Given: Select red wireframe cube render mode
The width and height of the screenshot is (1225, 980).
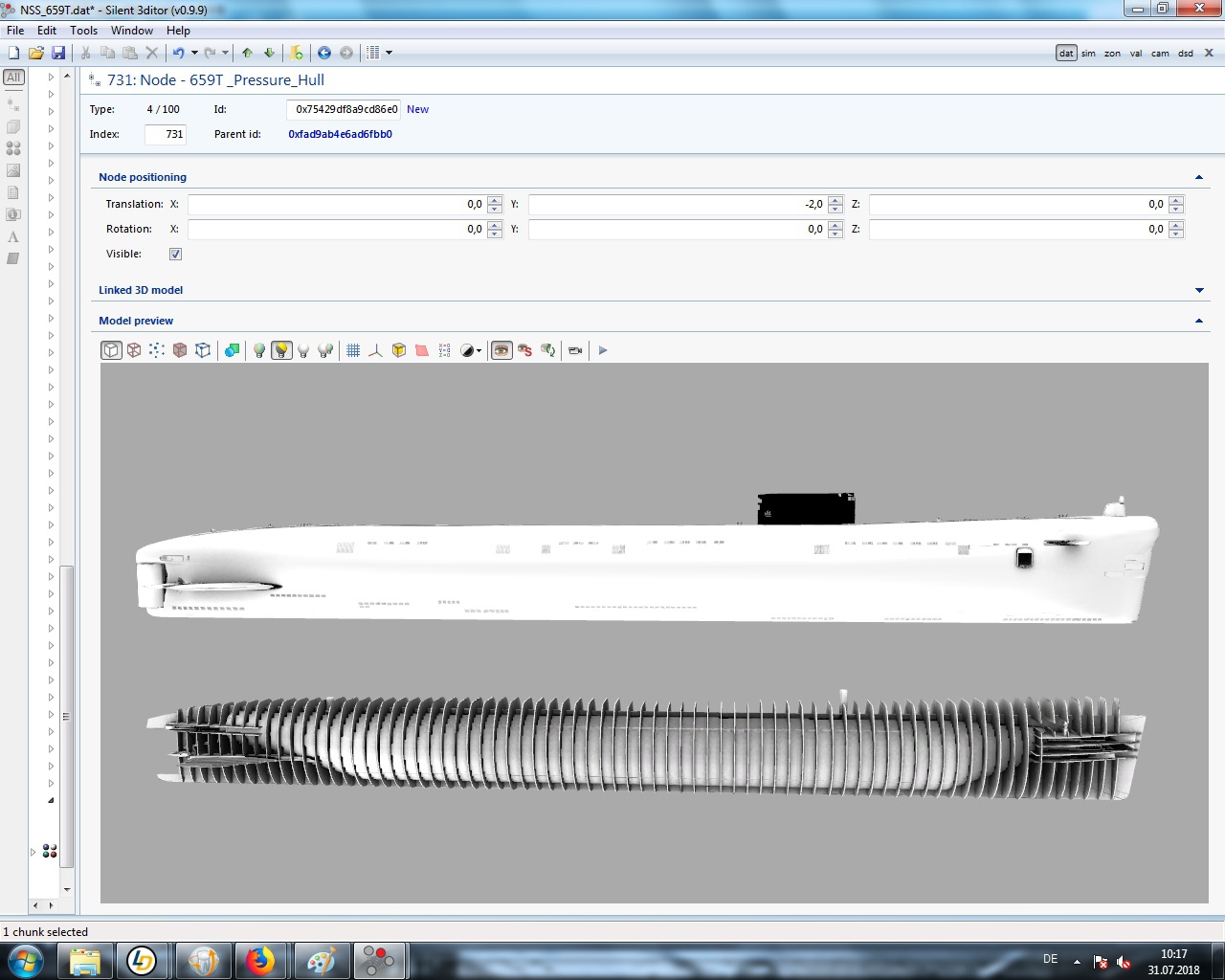Looking at the screenshot, I should 134,350.
